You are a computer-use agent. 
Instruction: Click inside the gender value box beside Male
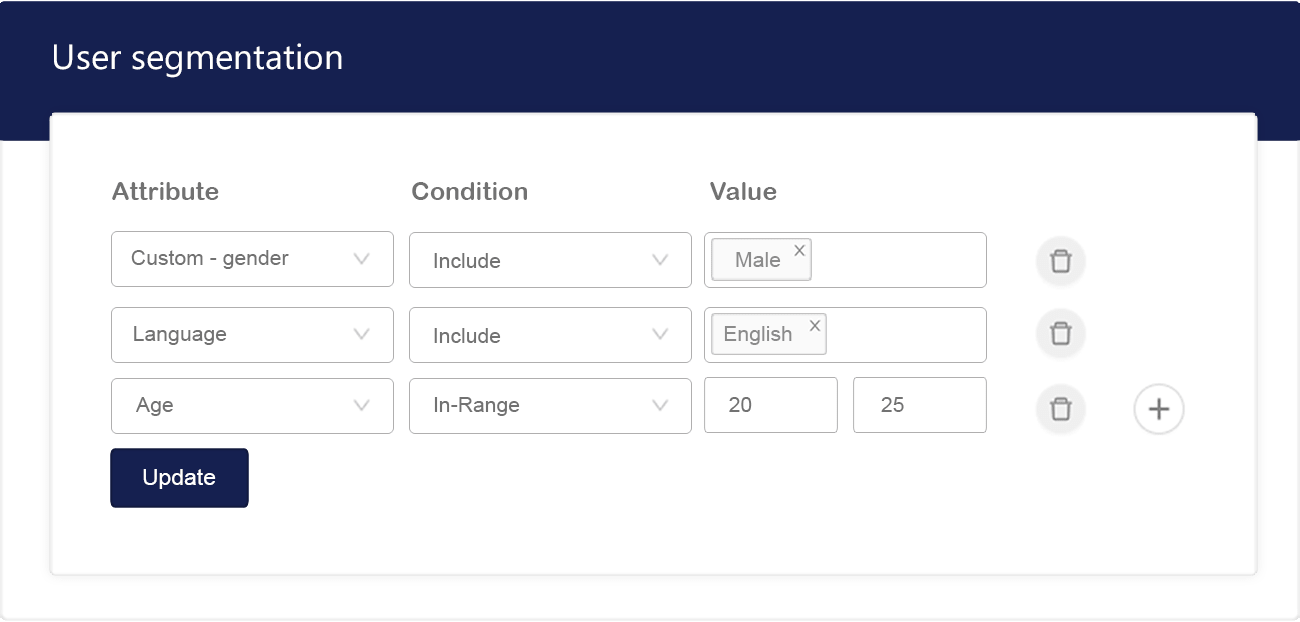point(898,260)
